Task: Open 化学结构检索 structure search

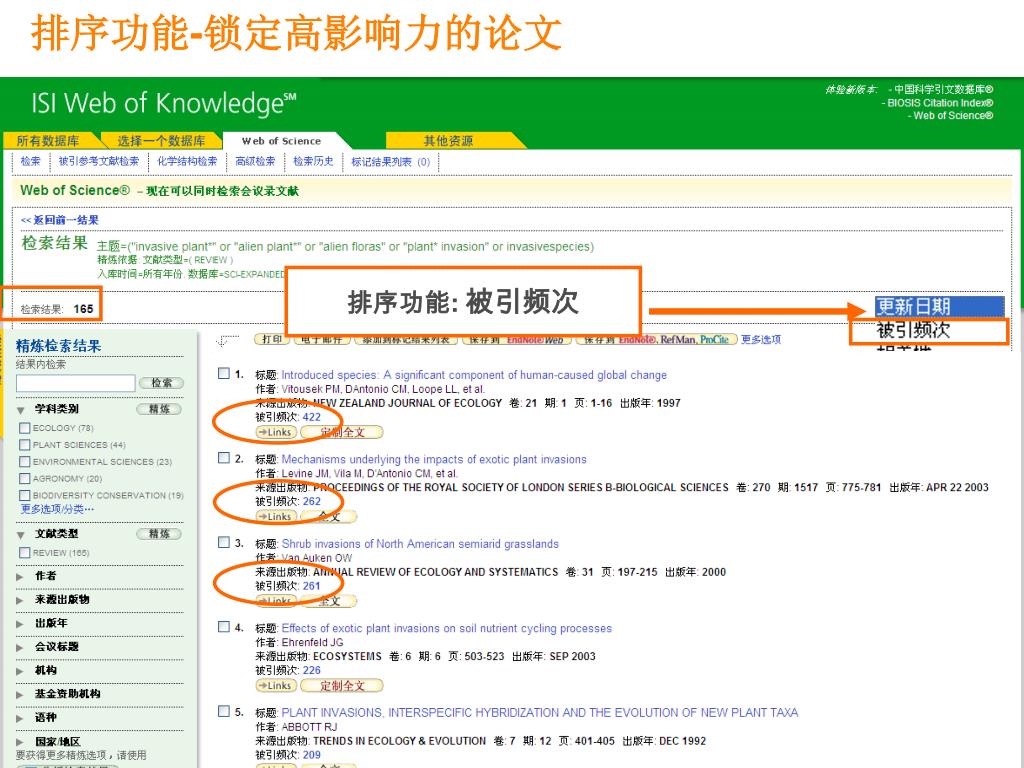Action: [x=187, y=161]
